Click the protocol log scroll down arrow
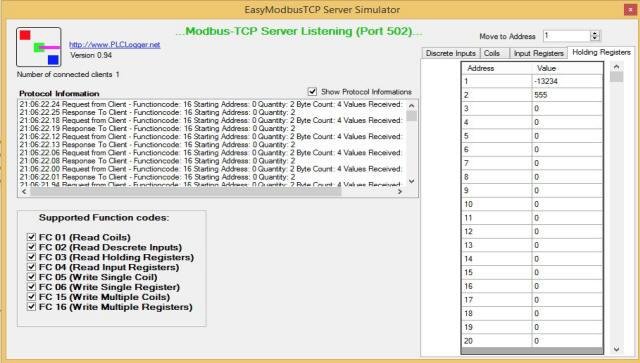 pyautogui.click(x=411, y=181)
